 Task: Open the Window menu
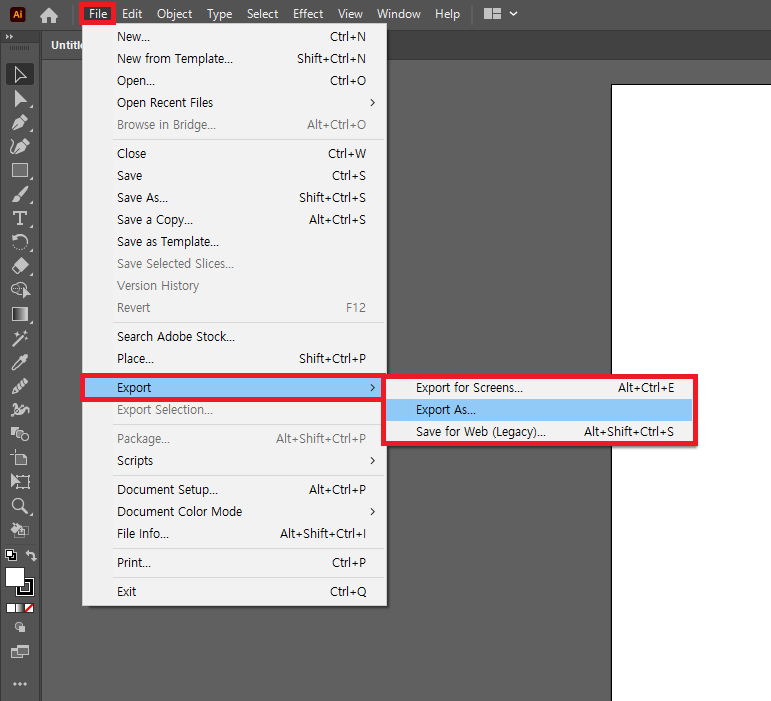(x=398, y=14)
